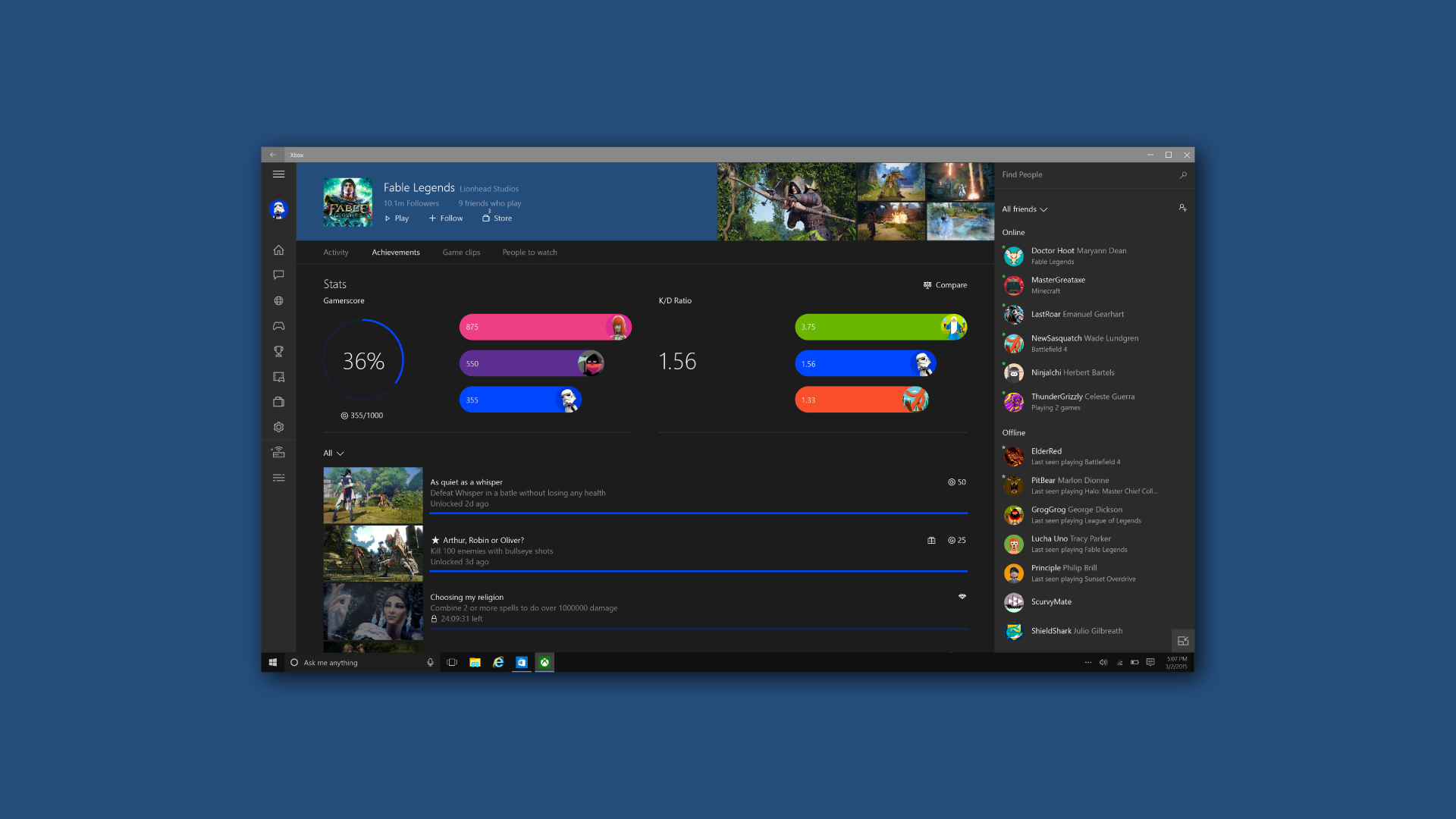Click the Ask me anything search box

click(362, 662)
